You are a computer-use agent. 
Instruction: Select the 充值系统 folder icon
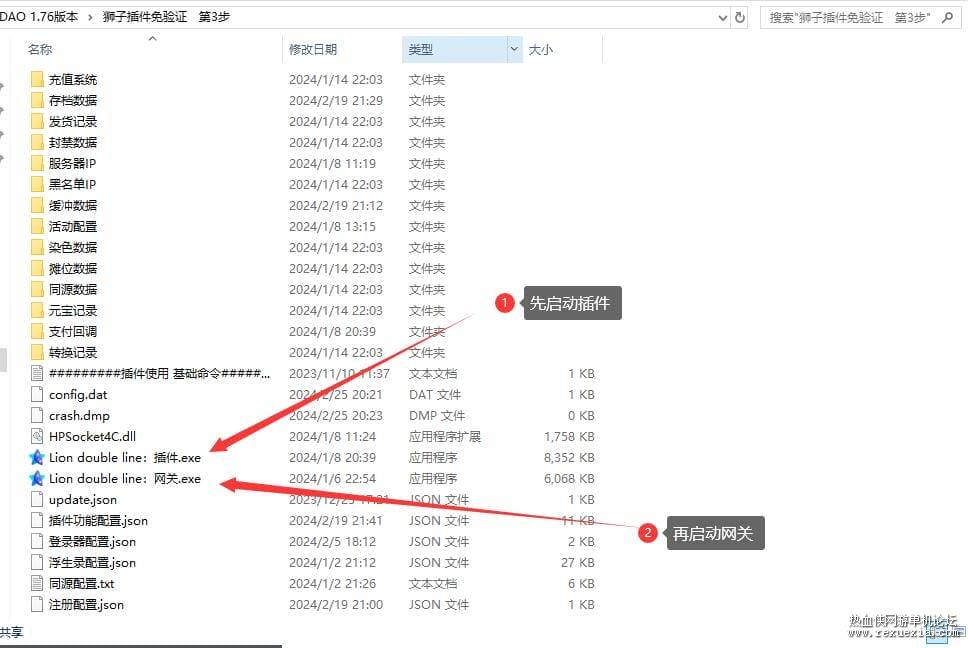37,80
